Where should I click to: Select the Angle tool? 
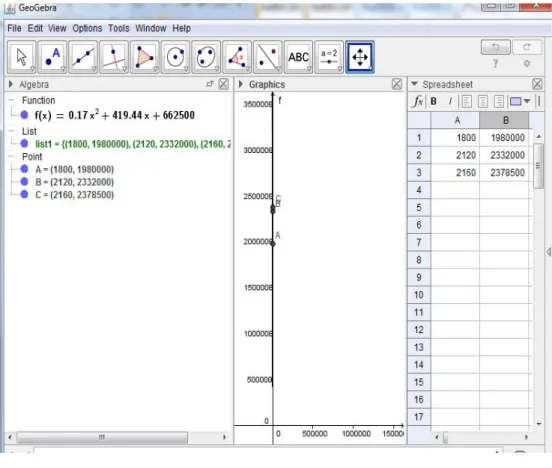(237, 57)
